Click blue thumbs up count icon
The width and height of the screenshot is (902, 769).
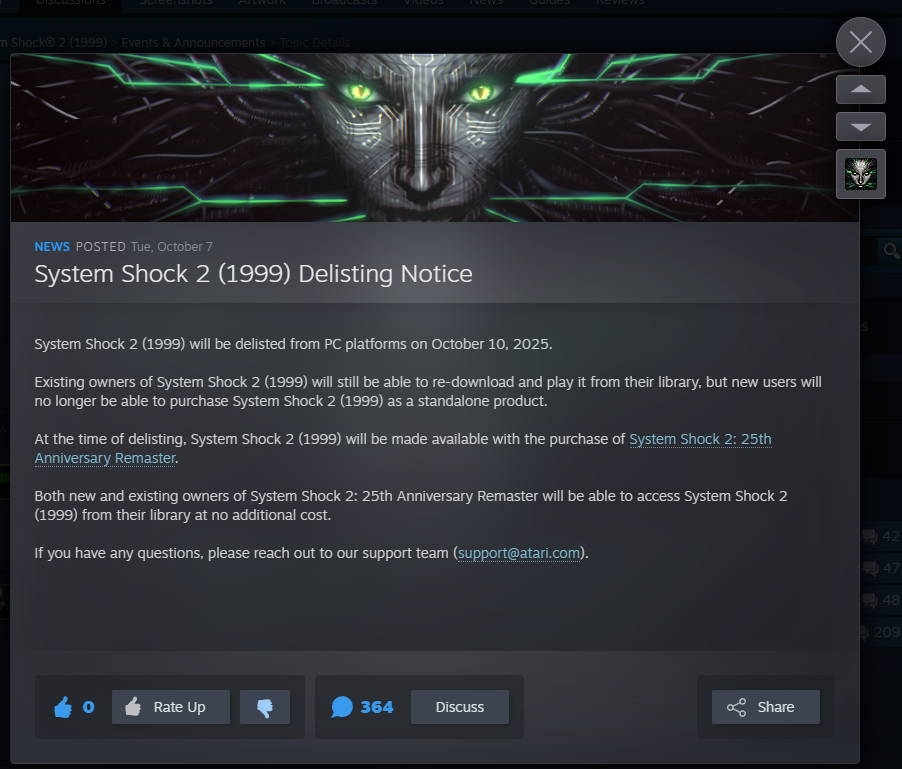coord(63,707)
